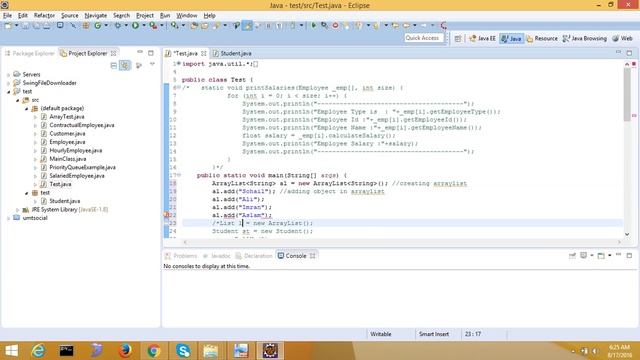Click the Smart Insert status bar entry
The width and height of the screenshot is (640, 360).
point(434,334)
